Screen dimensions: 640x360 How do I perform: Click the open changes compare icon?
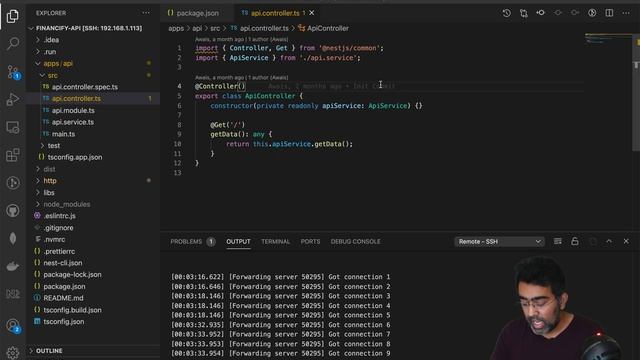pyautogui.click(x=524, y=13)
